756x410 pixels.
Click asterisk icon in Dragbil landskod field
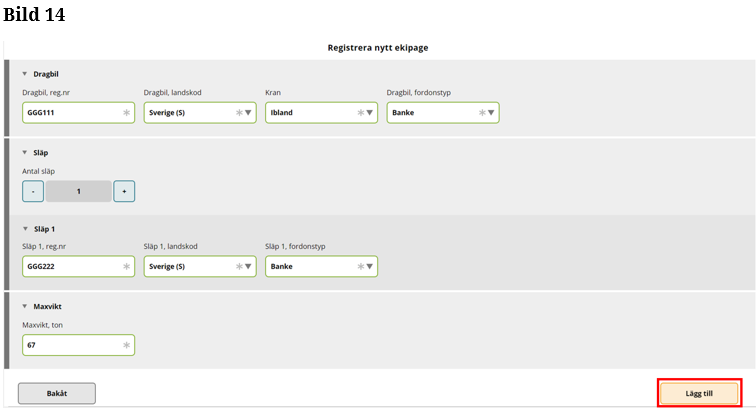point(239,113)
